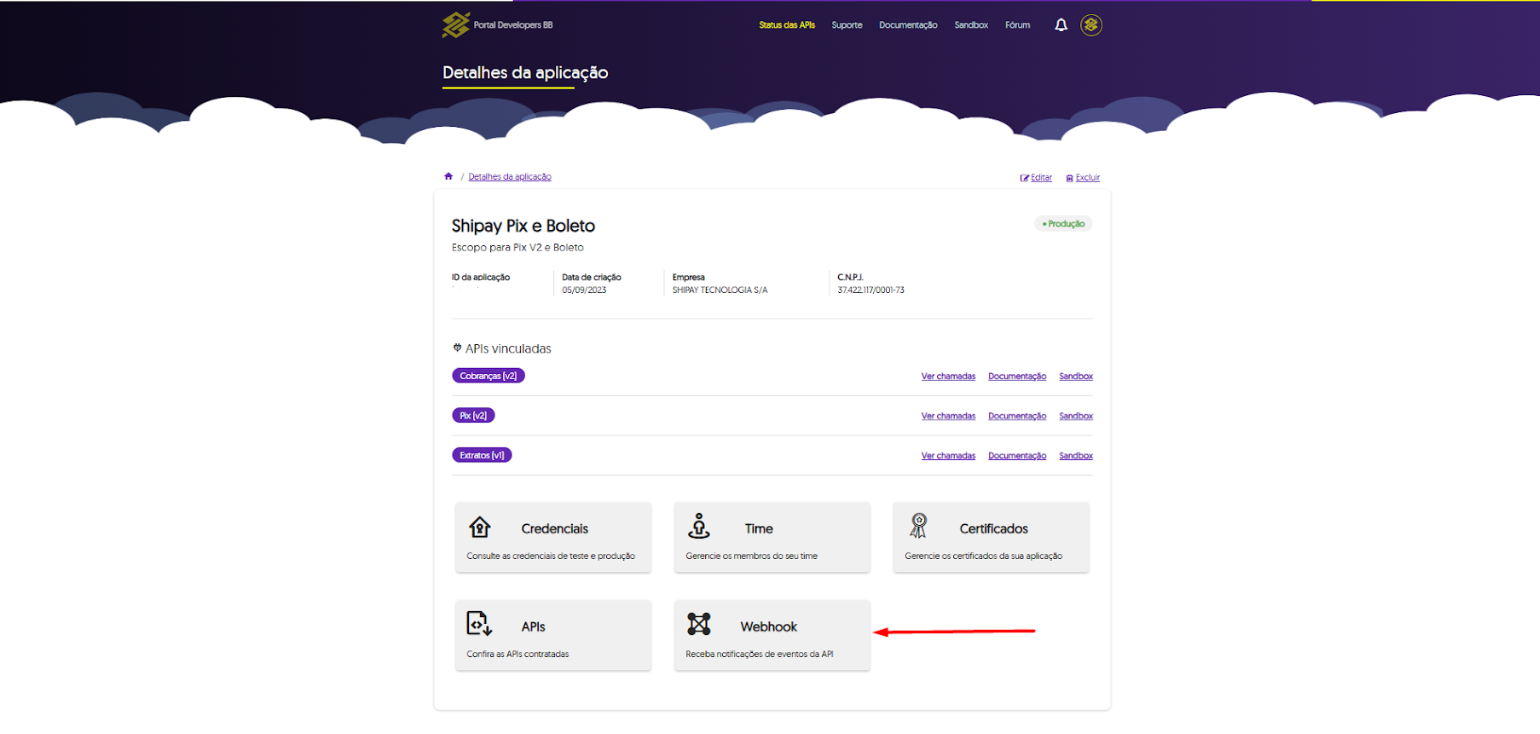
Task: Click the APIs code file icon
Action: click(x=480, y=624)
